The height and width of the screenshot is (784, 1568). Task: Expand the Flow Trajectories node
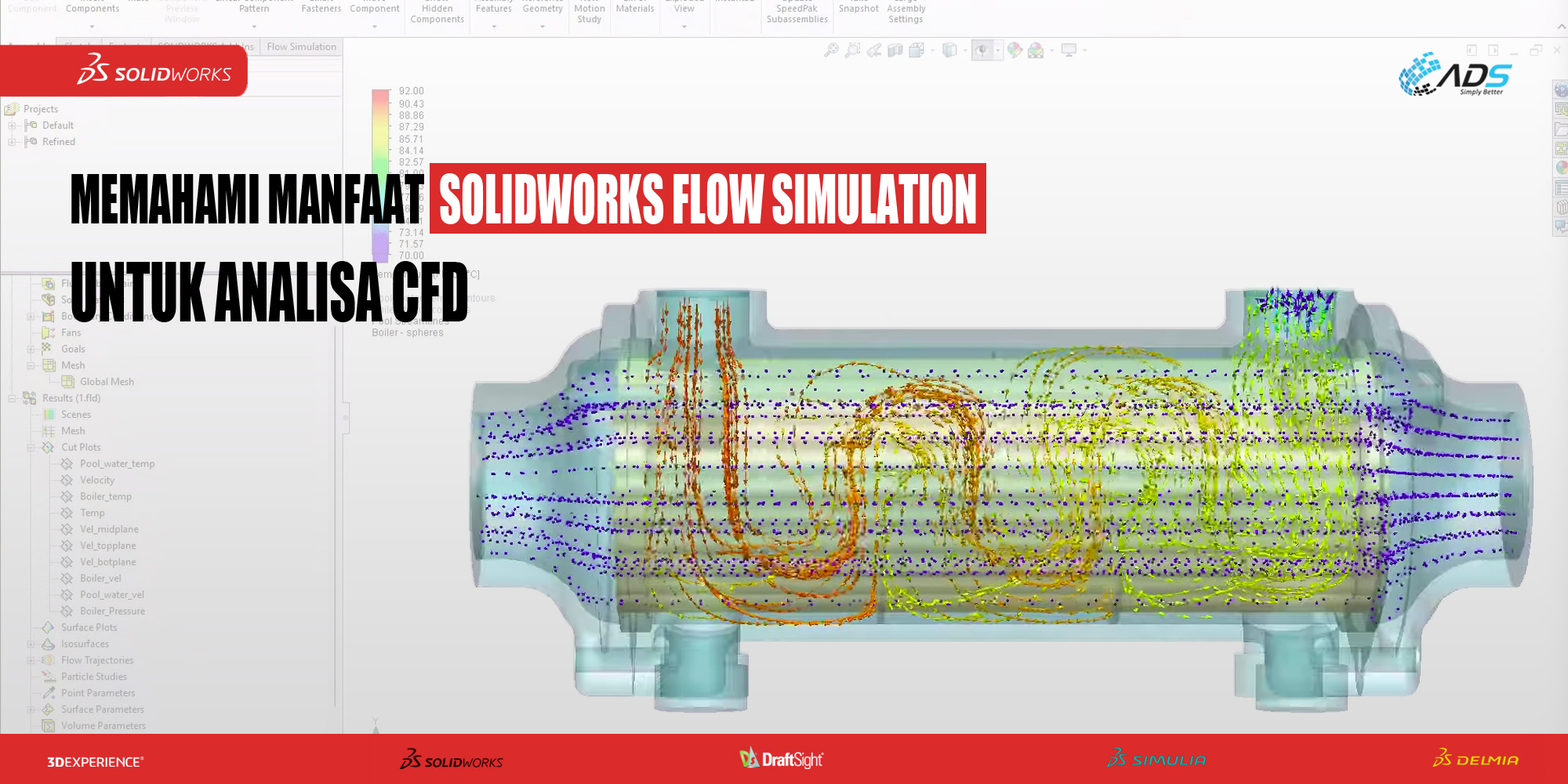(x=31, y=661)
